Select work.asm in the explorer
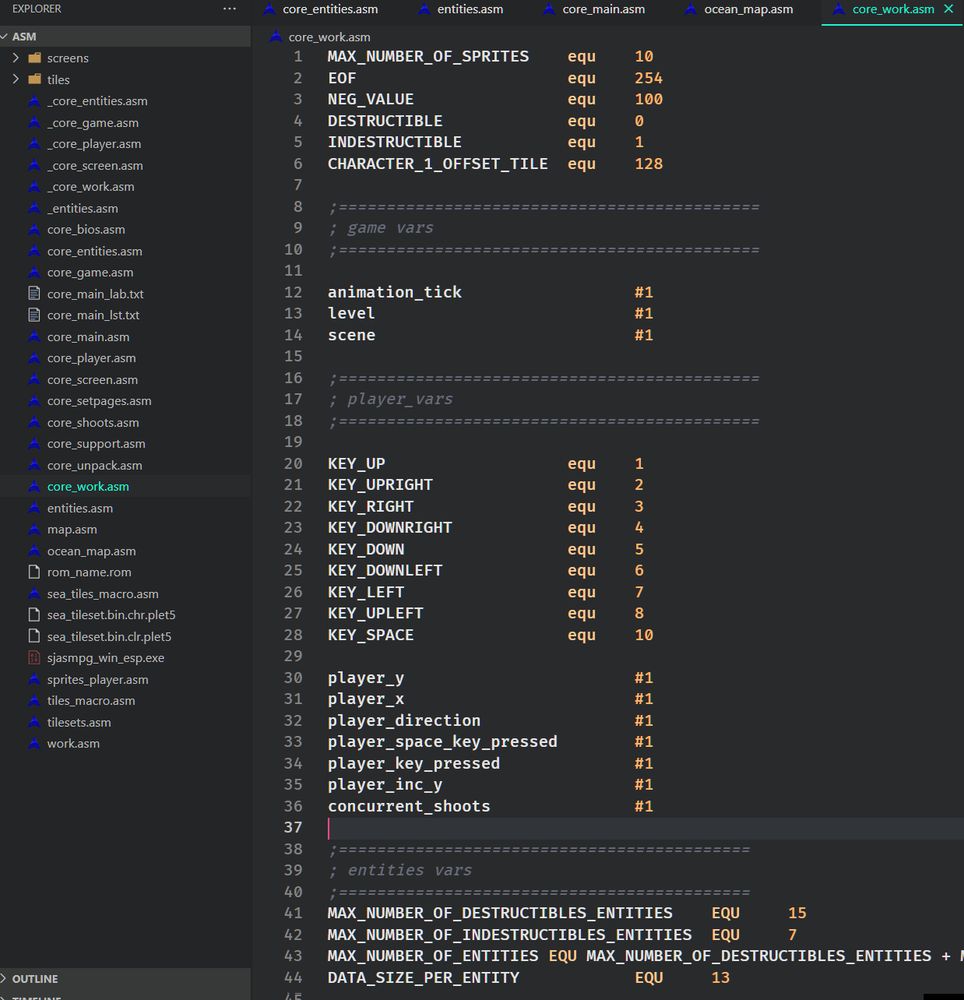Viewport: 964px width, 1000px height. point(73,743)
